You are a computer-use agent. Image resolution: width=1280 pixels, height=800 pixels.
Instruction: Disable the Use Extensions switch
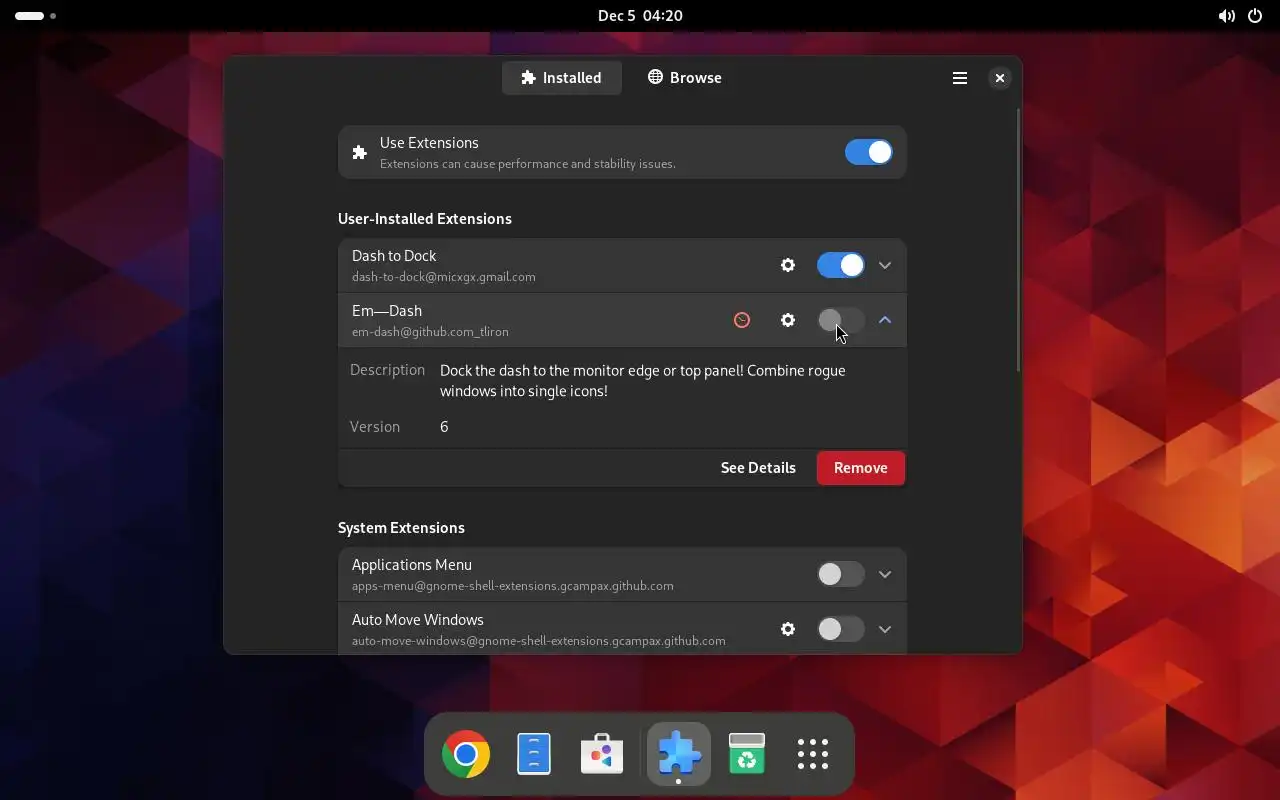pyautogui.click(x=868, y=152)
